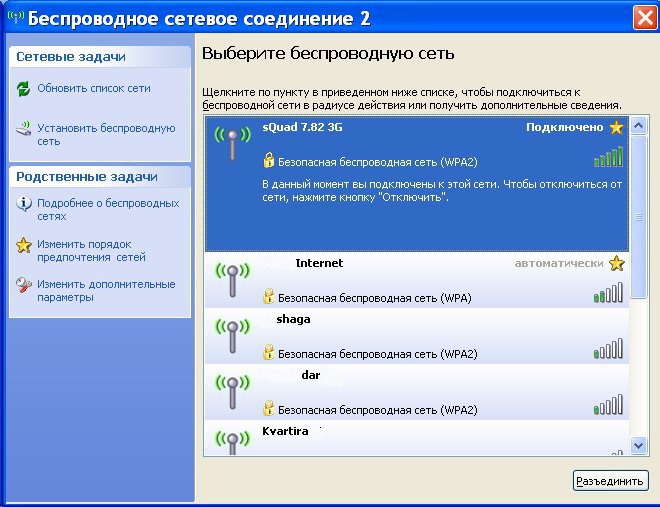Screen dimensions: 660x507
Task: Open Изменить дополнительные параметры link
Action: pos(106,291)
